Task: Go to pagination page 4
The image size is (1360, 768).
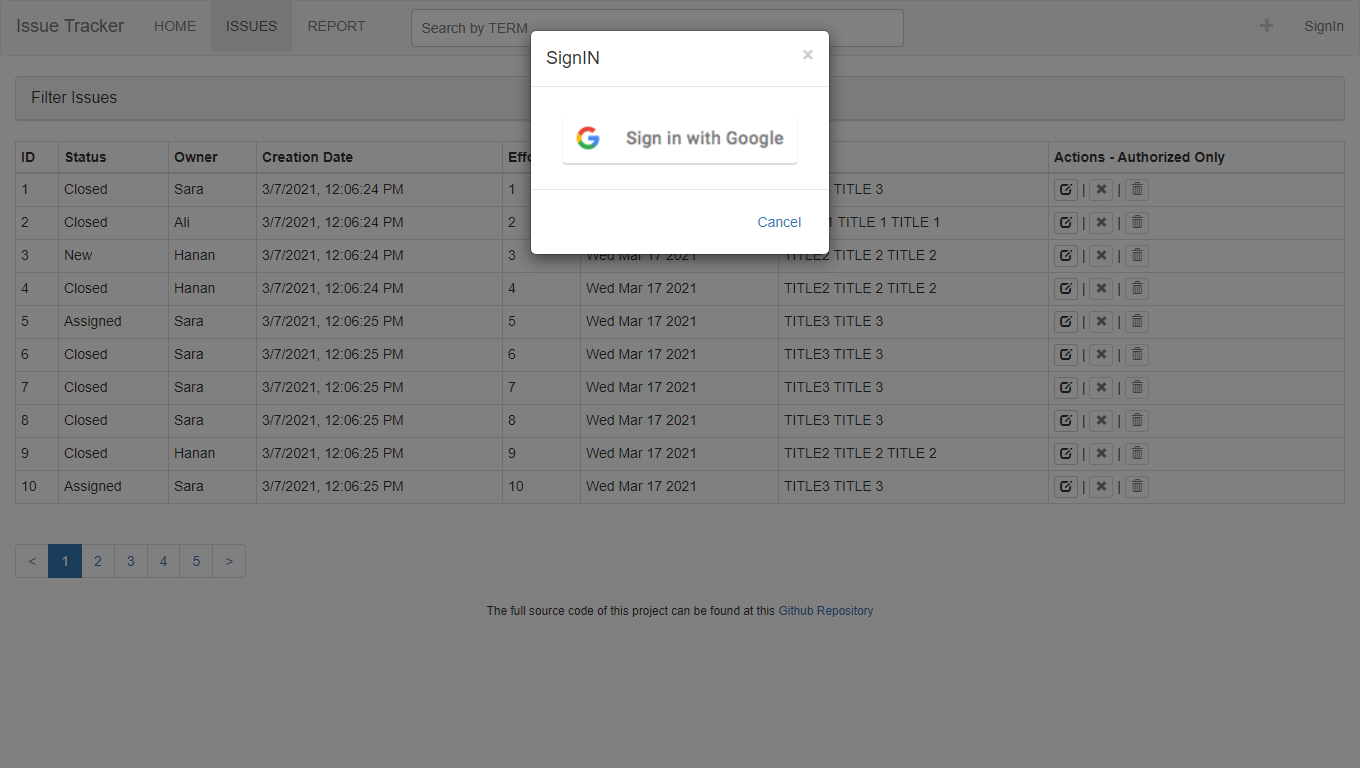Action: point(164,561)
